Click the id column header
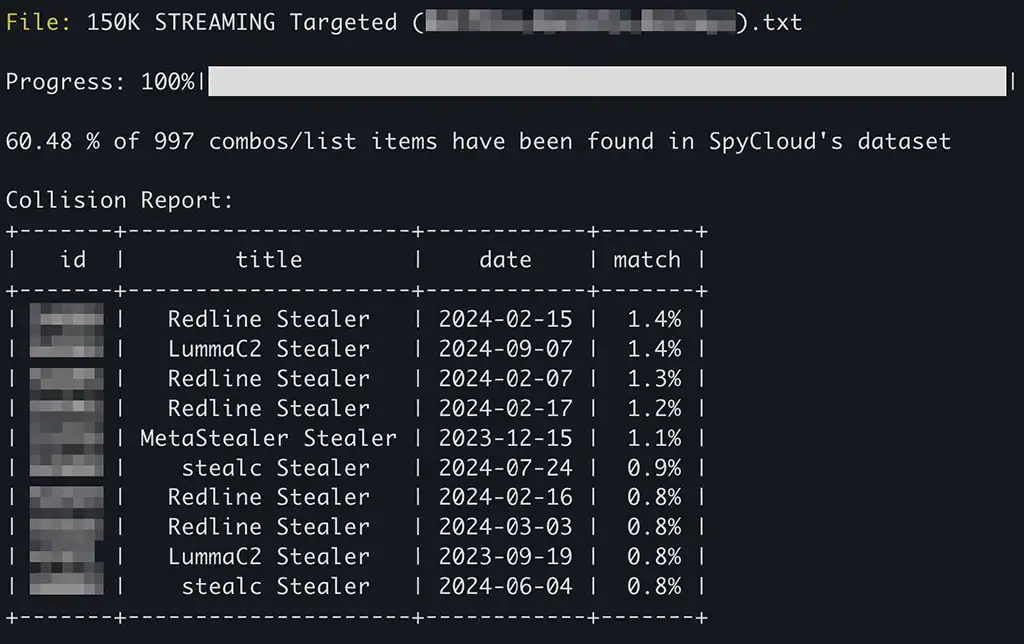Image resolution: width=1024 pixels, height=644 pixels. coord(73,260)
